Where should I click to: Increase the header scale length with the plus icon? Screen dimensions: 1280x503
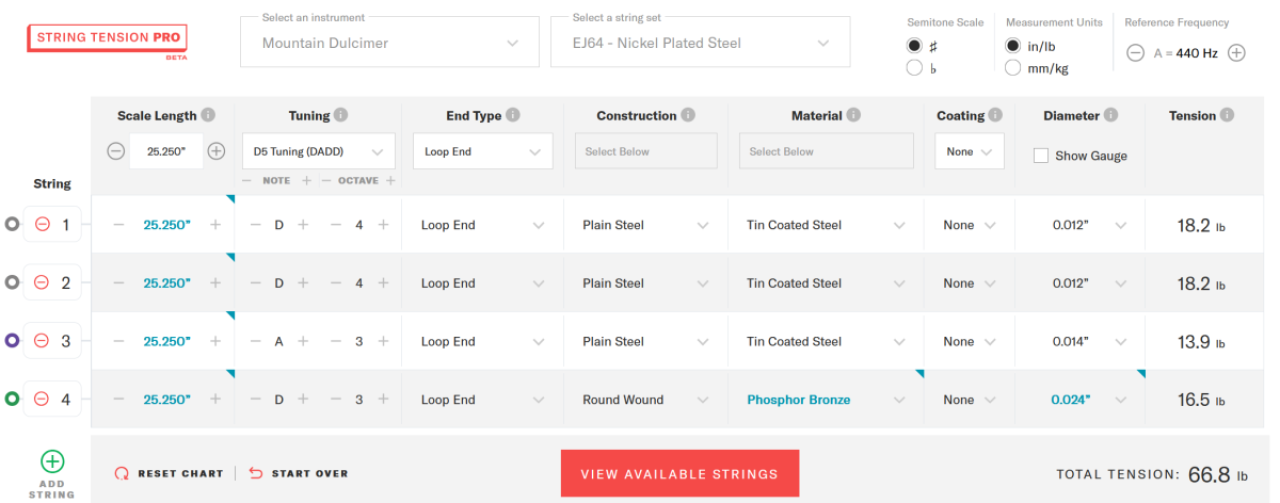point(216,152)
